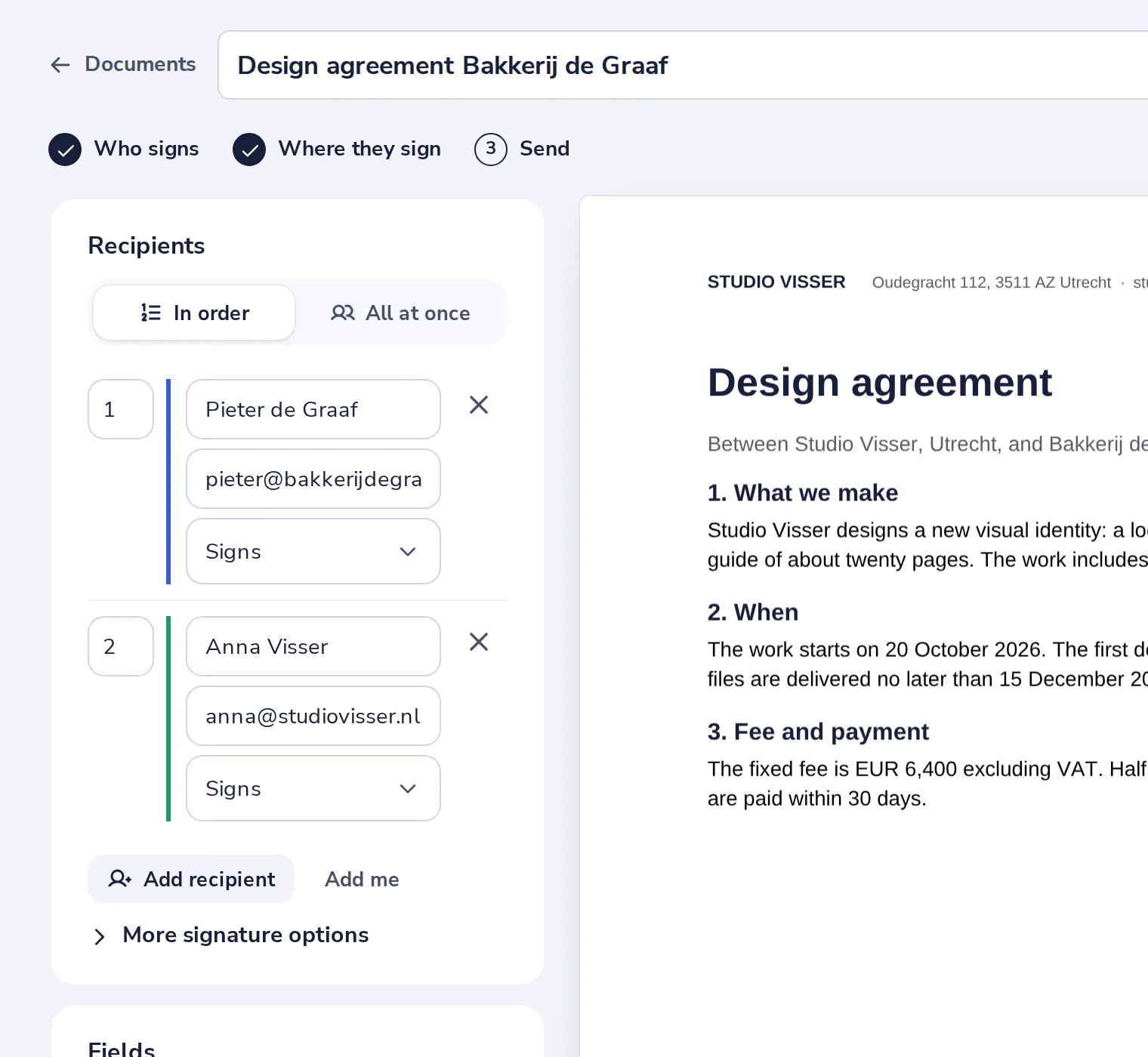
Task: Click signing order number 2 box
Action: click(121, 646)
